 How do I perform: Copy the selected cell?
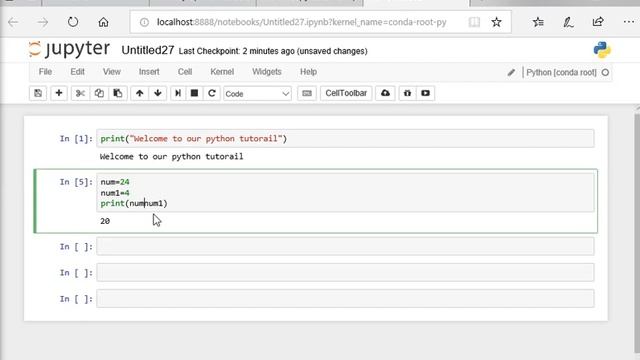tap(99, 93)
